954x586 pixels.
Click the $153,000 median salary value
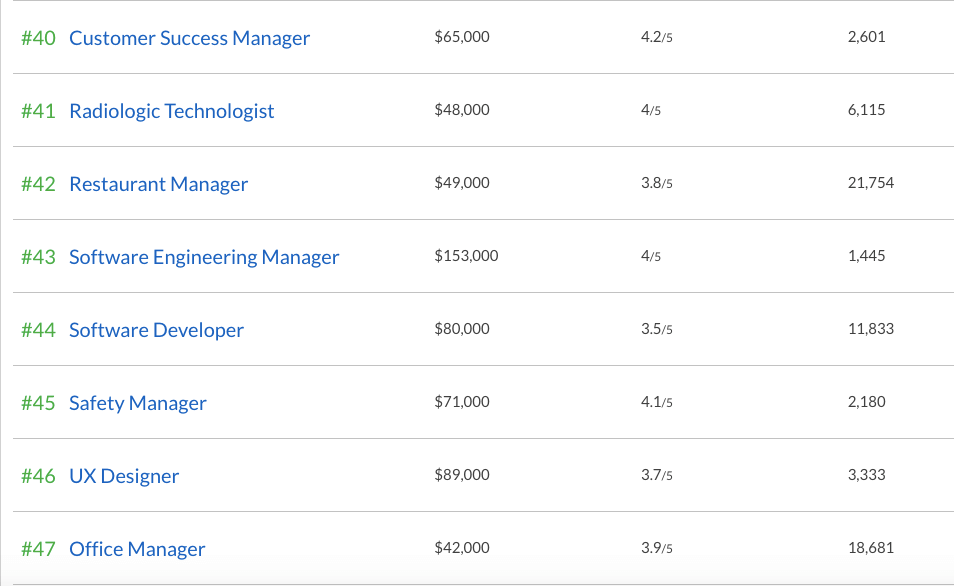[466, 256]
